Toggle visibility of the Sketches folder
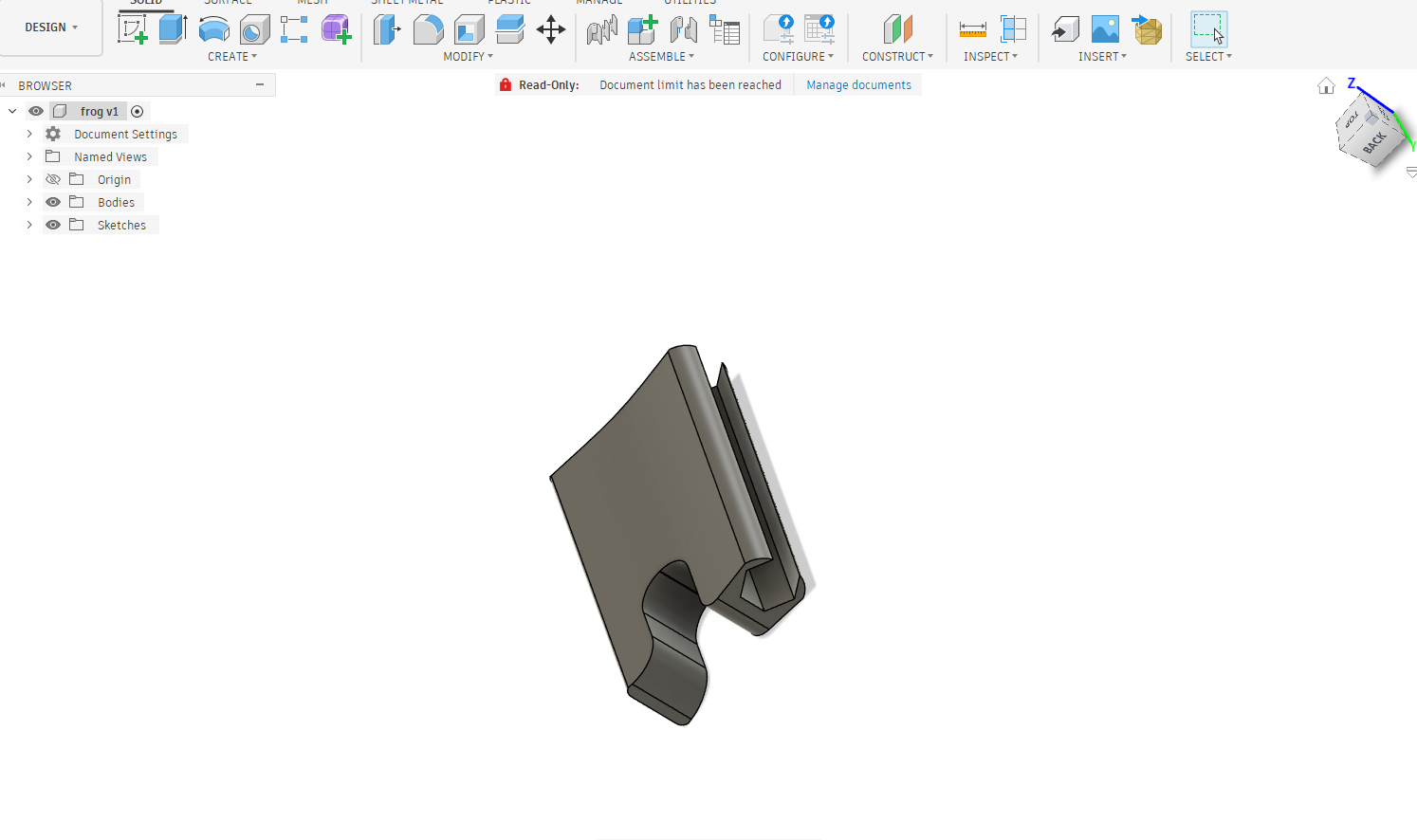Image resolution: width=1417 pixels, height=840 pixels. coord(53,225)
